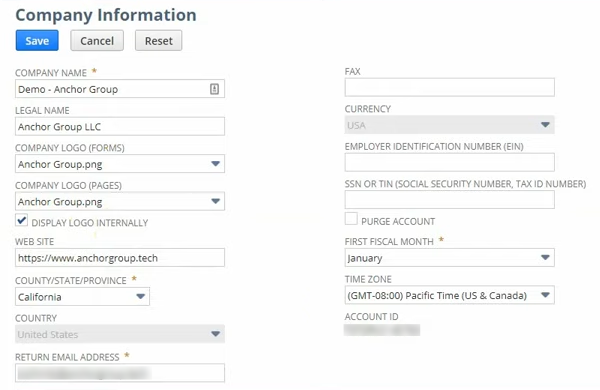Save the company information

tap(37, 40)
